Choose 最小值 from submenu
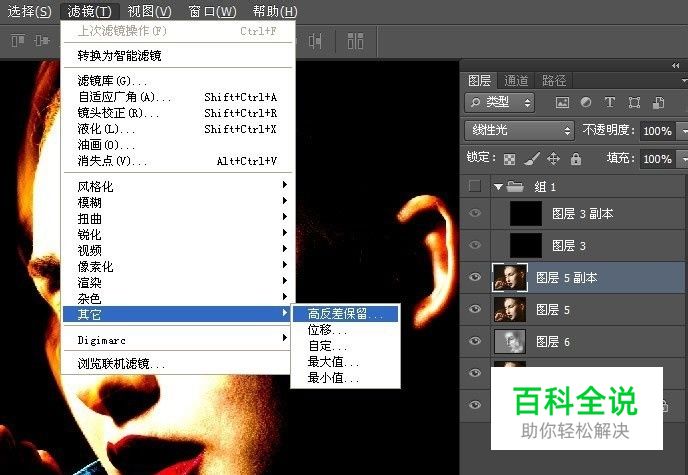 (345, 378)
